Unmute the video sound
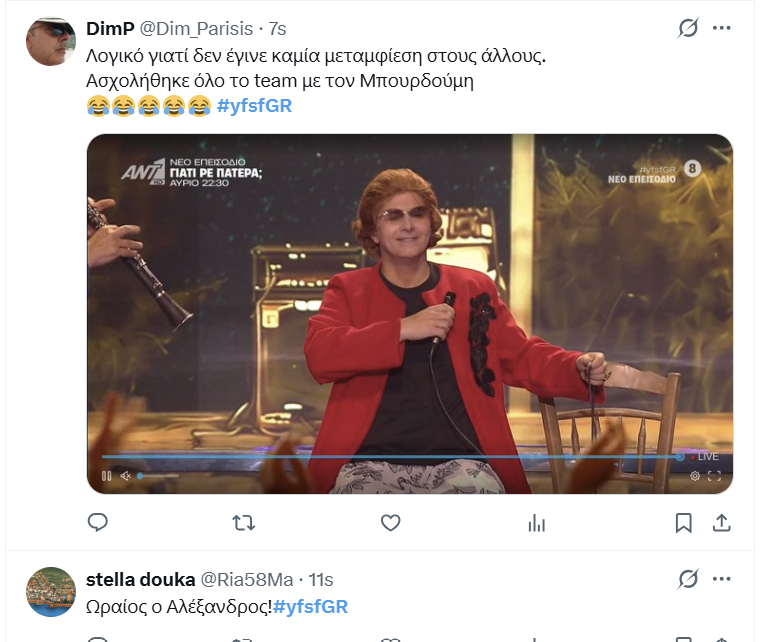The height and width of the screenshot is (642, 777). click(x=125, y=476)
